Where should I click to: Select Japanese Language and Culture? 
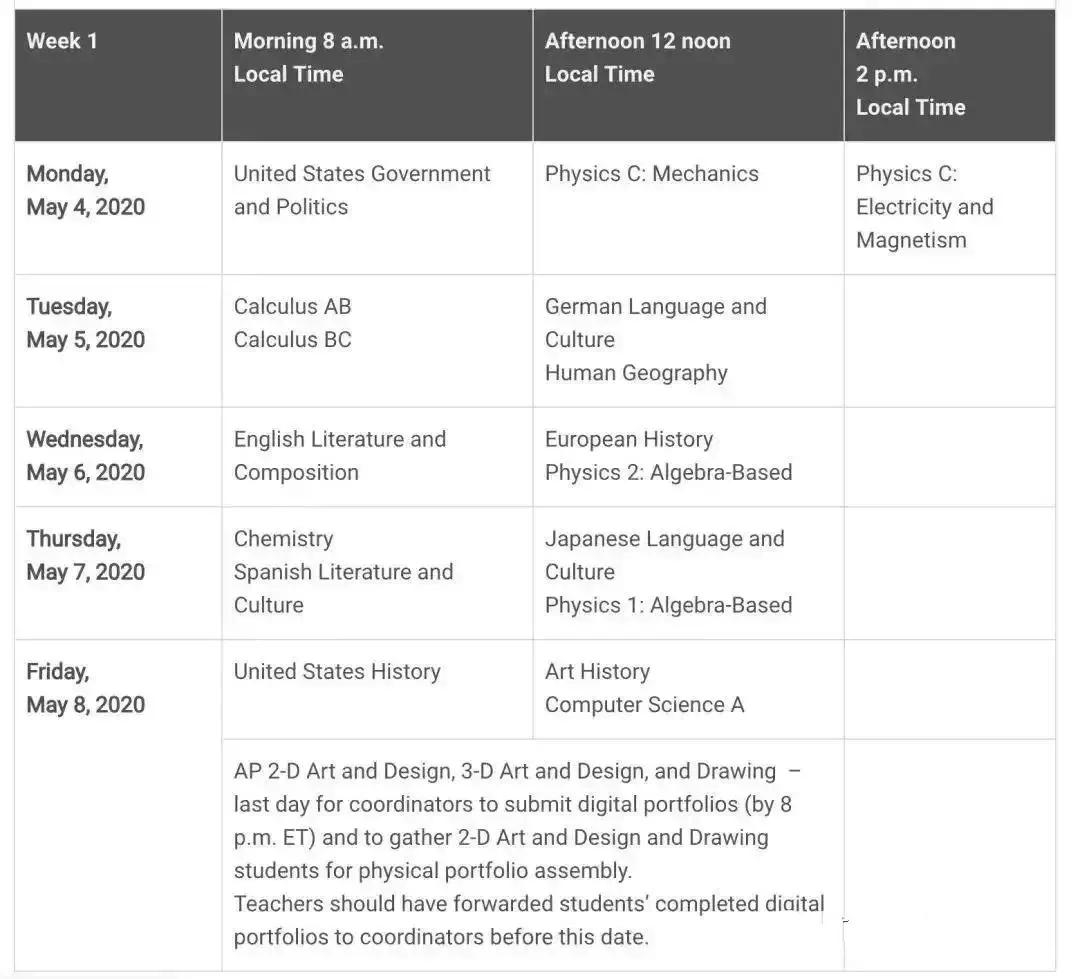665,555
